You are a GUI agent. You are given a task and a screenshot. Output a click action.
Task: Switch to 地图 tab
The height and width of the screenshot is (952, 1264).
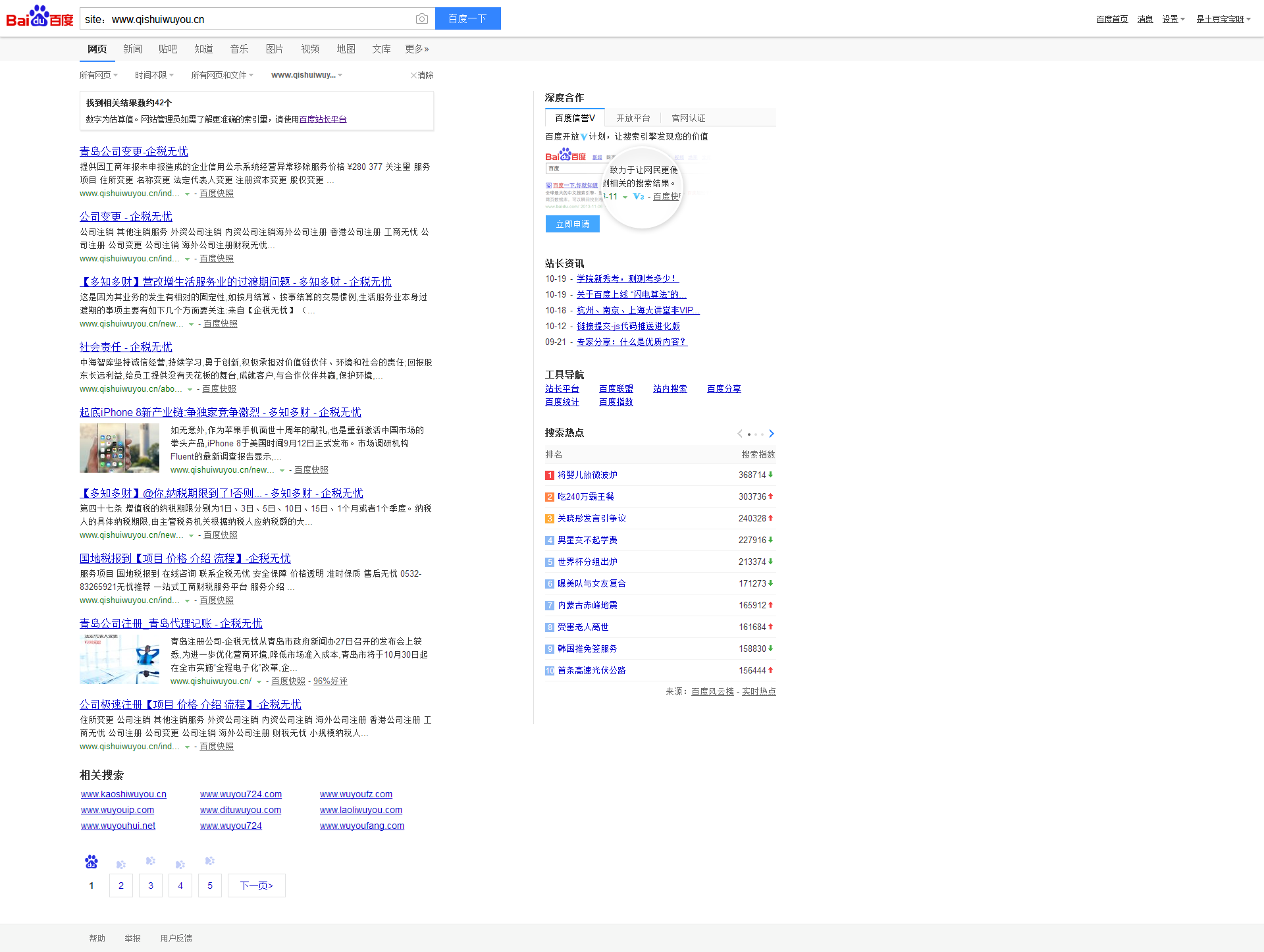point(346,49)
